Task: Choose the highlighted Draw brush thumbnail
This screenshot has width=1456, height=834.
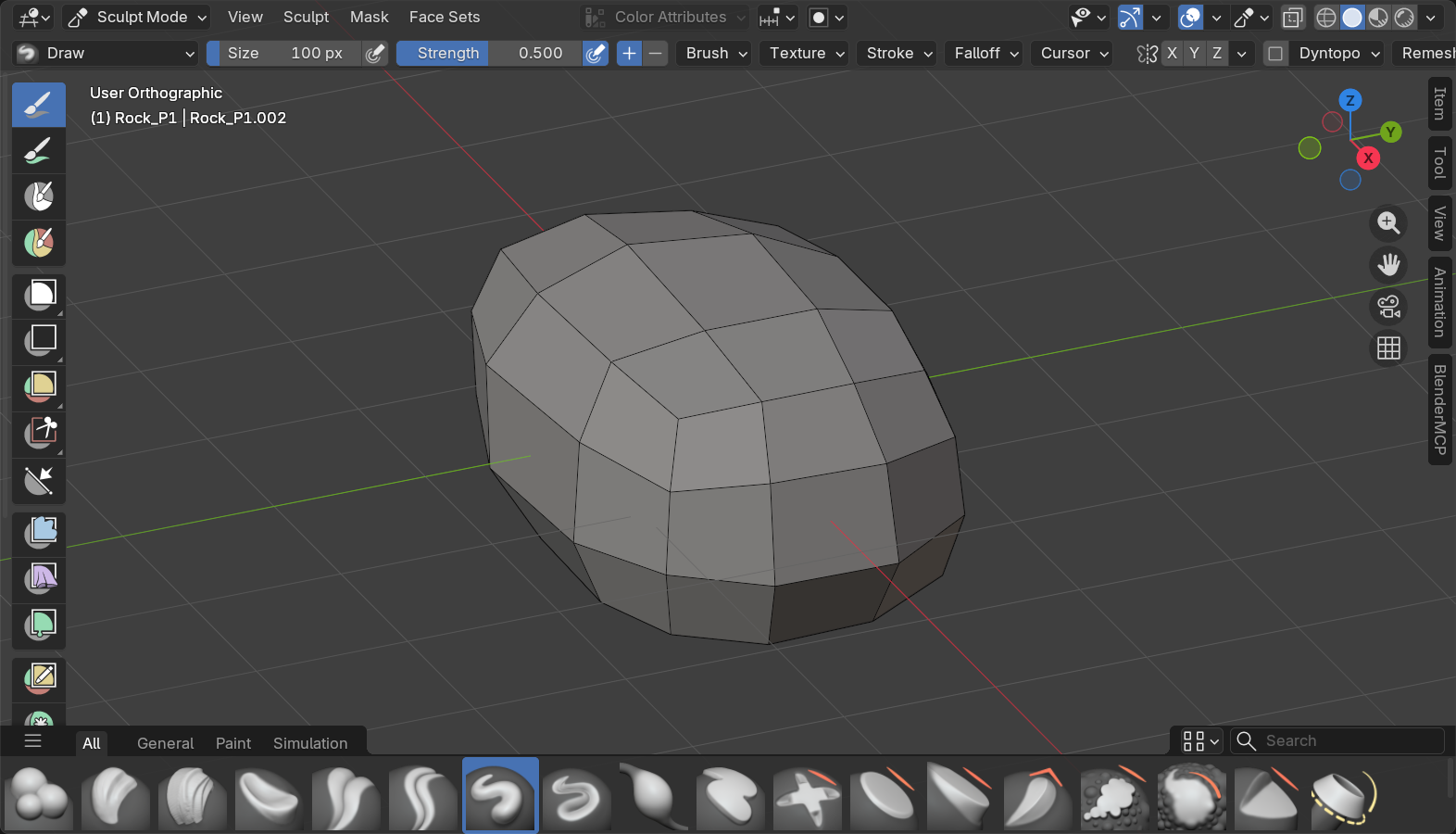Action: click(500, 796)
